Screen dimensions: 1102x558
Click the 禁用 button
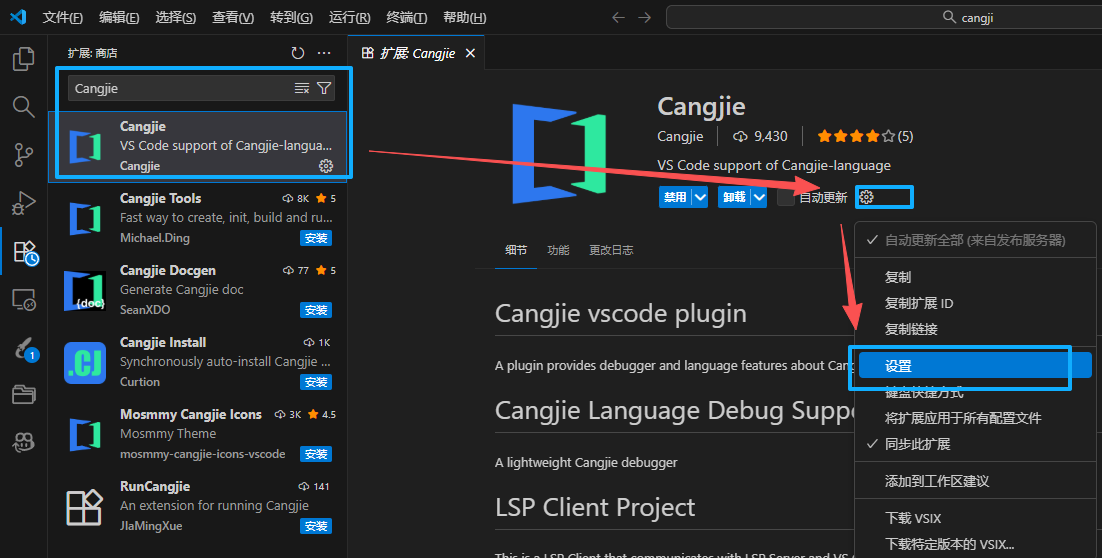(x=675, y=197)
